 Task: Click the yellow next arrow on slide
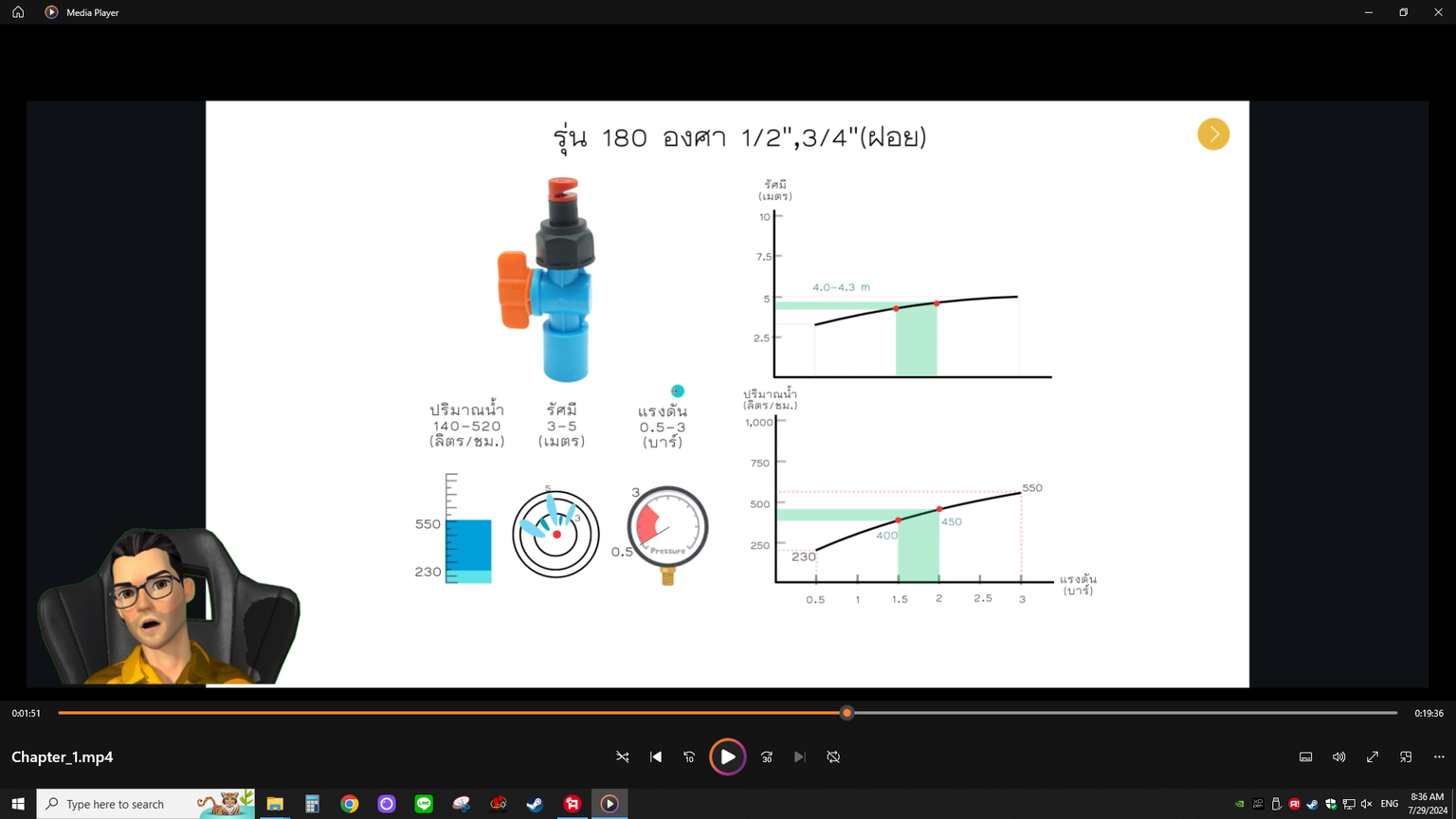[x=1212, y=135]
